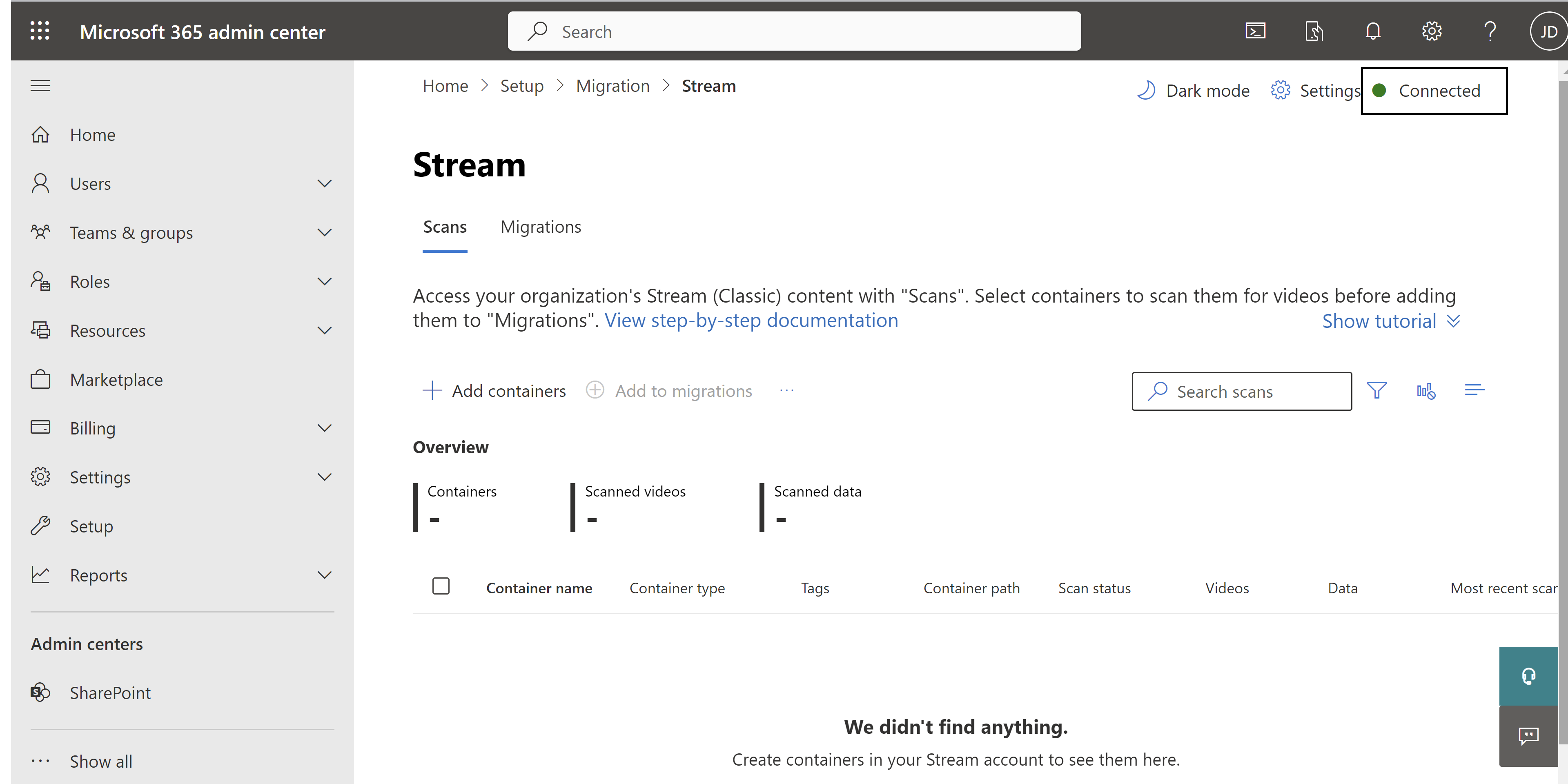The height and width of the screenshot is (784, 1568).
Task: Search in the scans input field
Action: [x=1243, y=391]
